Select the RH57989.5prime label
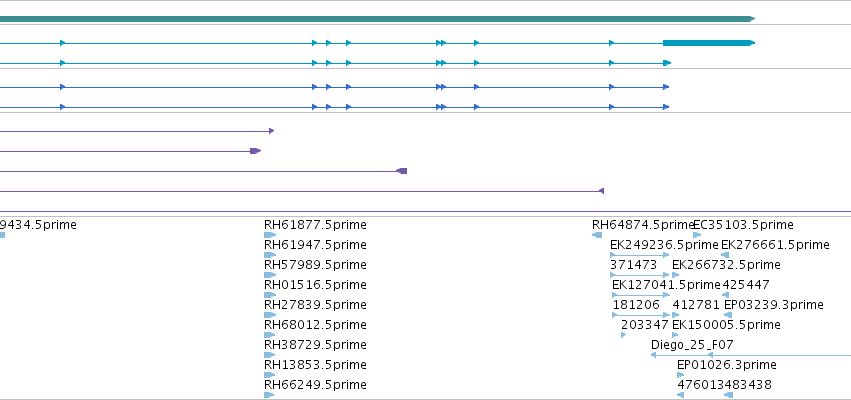 (315, 265)
